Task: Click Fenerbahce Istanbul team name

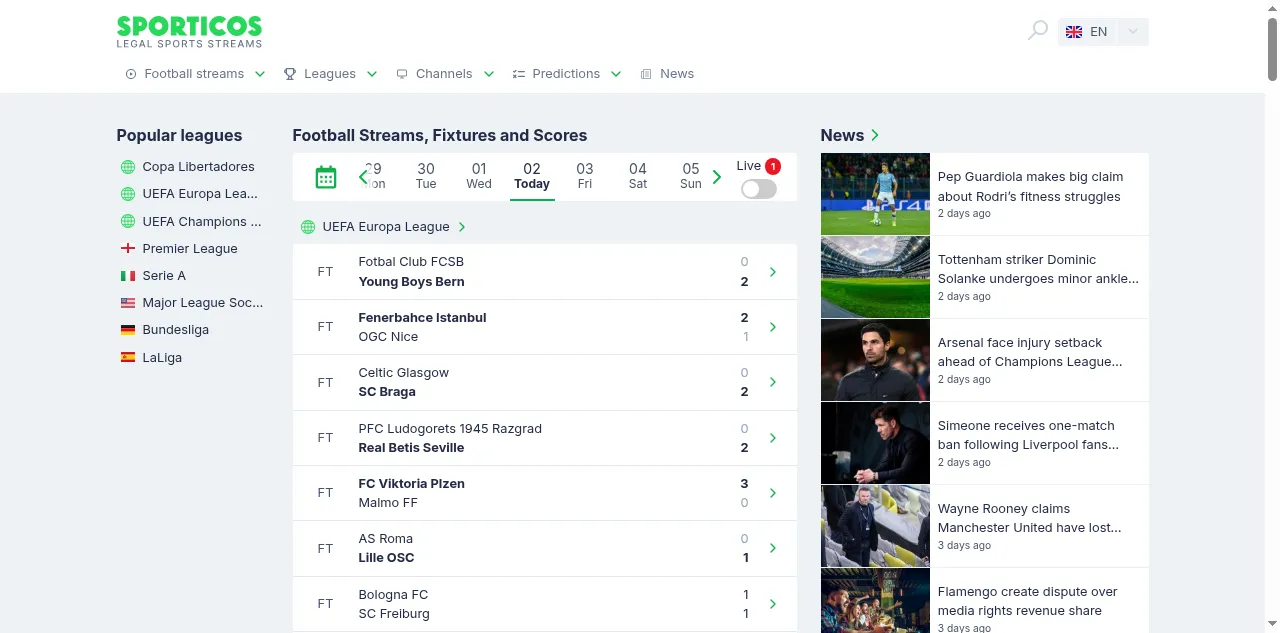Action: (x=422, y=318)
